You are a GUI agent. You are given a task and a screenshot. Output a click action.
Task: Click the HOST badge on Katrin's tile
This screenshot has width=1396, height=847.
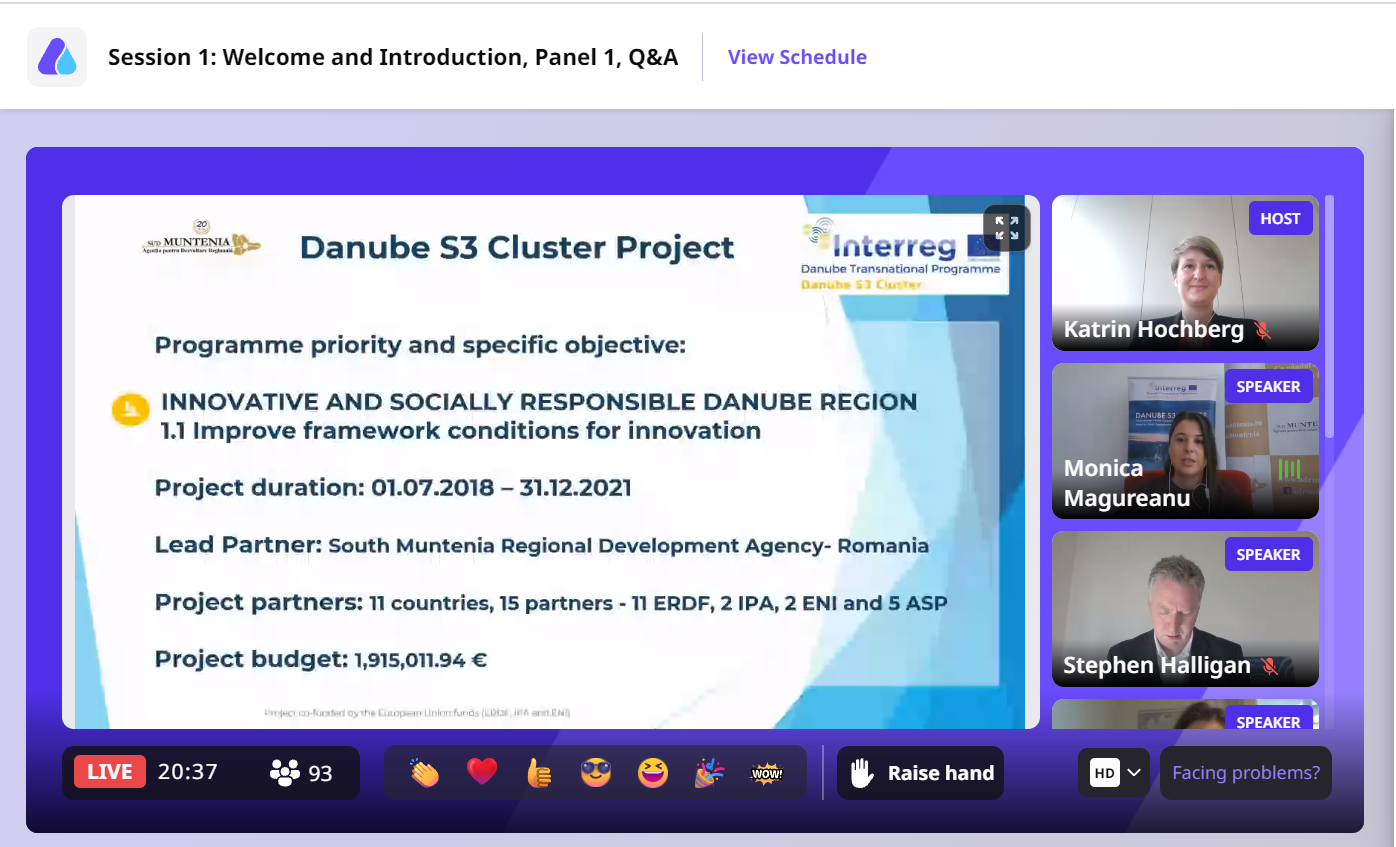click(1280, 218)
